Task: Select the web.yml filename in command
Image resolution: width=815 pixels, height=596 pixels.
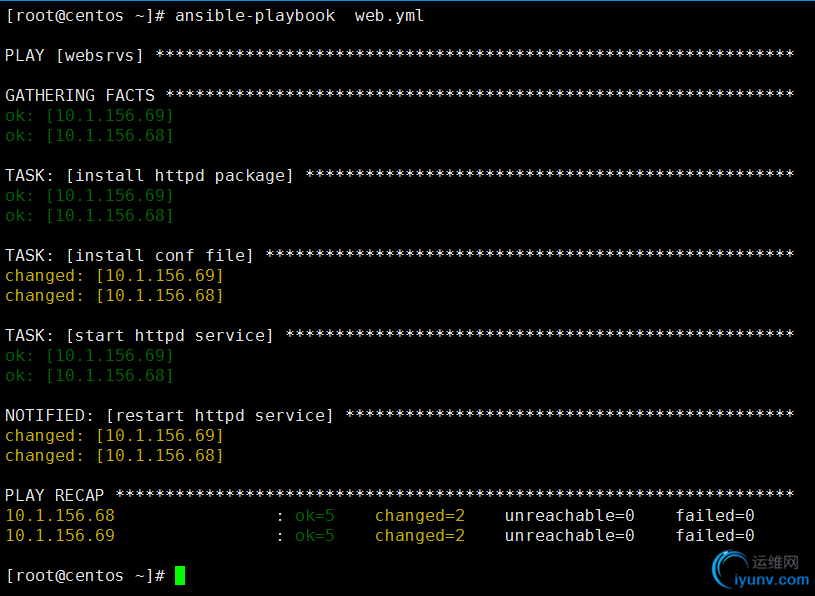Action: pos(389,16)
